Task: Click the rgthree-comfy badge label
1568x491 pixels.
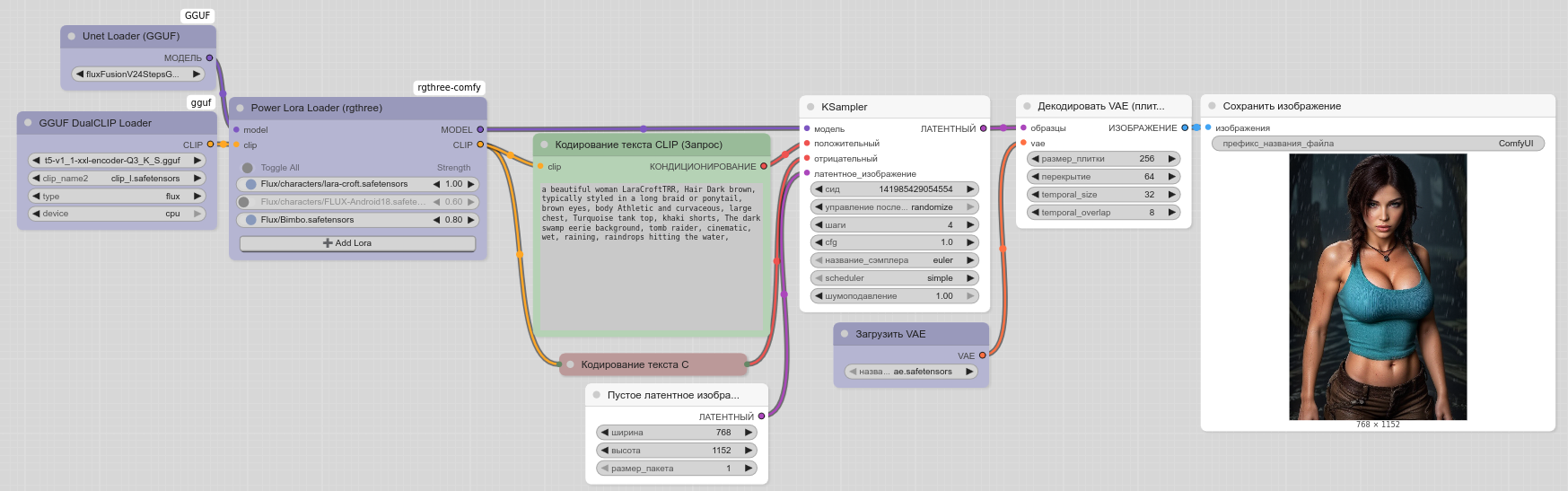Action: pyautogui.click(x=449, y=87)
